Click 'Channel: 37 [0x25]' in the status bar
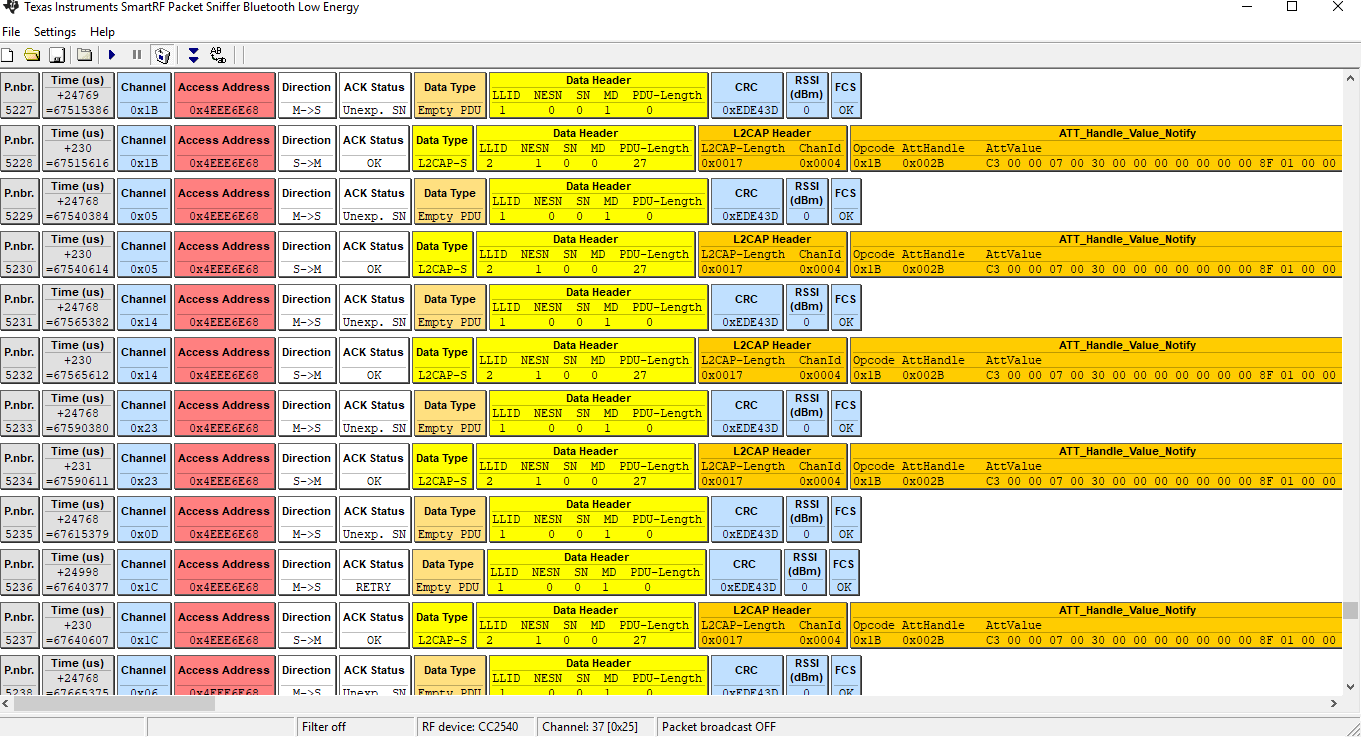Viewport: 1361px width, 737px height. coord(596,727)
